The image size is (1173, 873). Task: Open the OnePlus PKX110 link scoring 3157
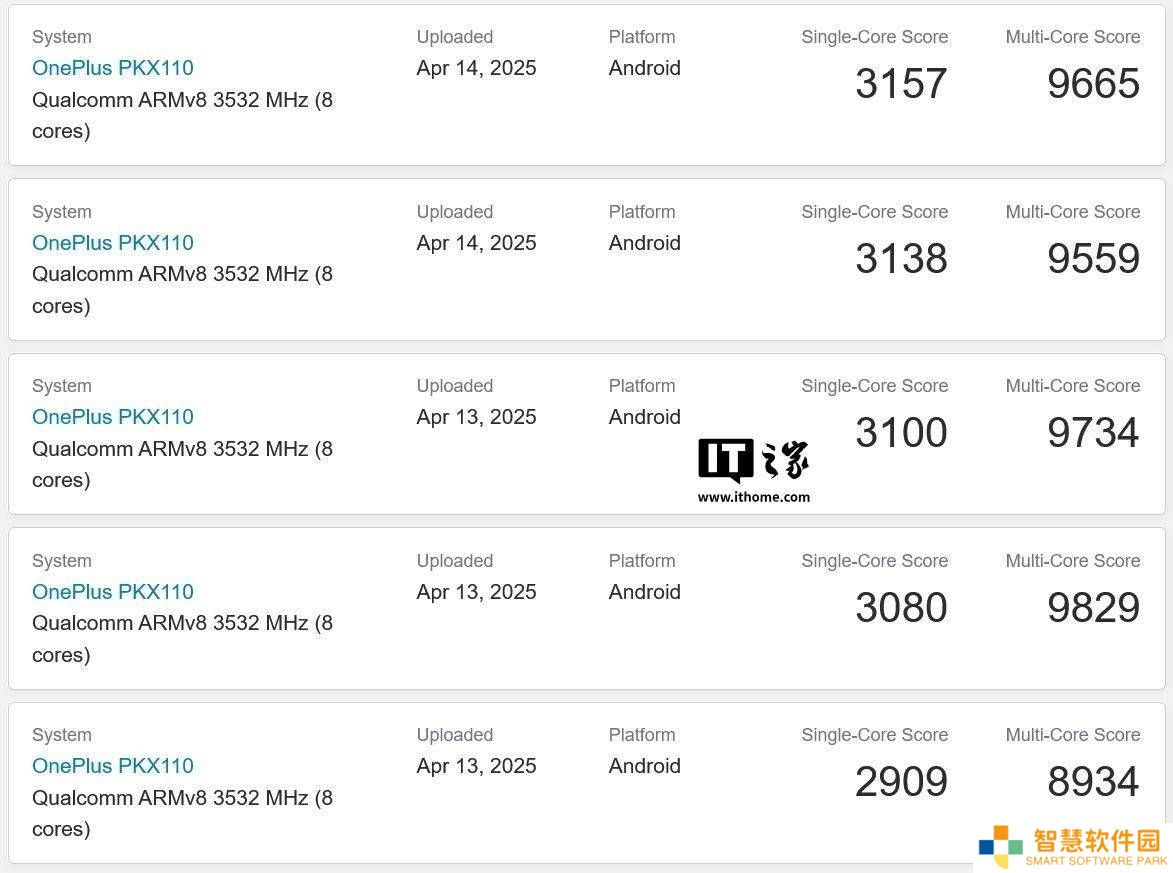pos(113,68)
